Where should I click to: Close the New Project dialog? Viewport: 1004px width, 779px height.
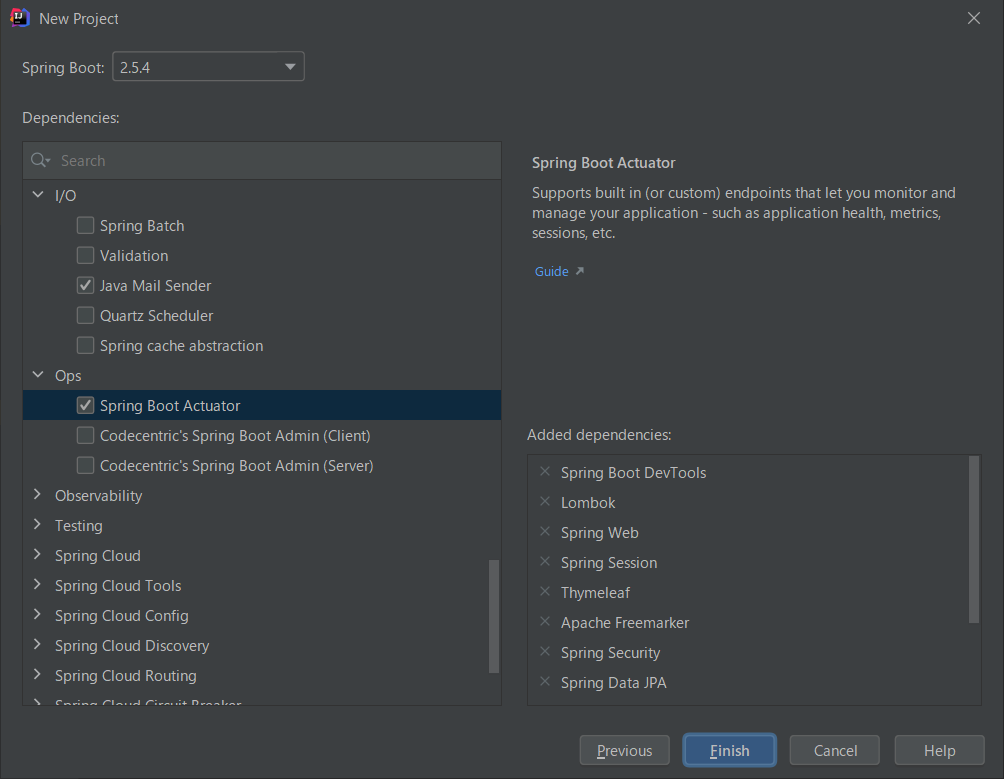(974, 18)
